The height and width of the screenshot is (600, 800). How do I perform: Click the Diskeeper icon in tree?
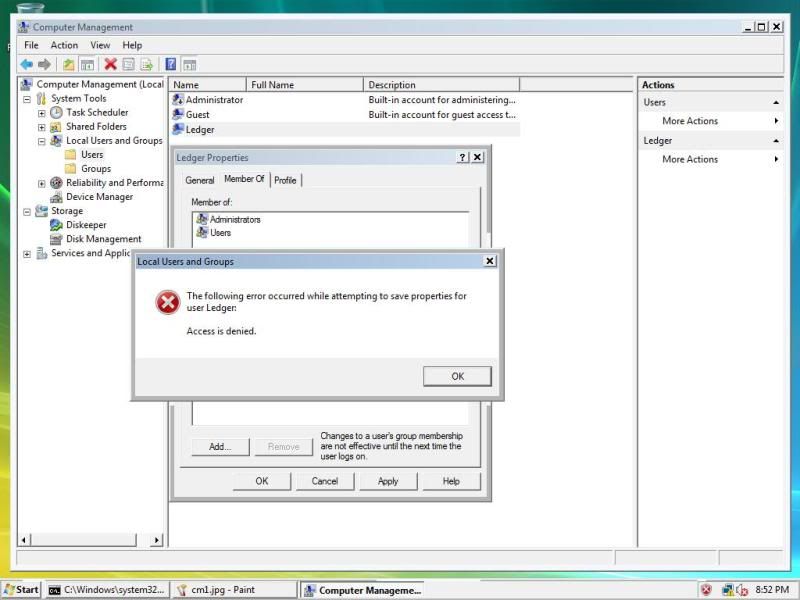coord(56,225)
